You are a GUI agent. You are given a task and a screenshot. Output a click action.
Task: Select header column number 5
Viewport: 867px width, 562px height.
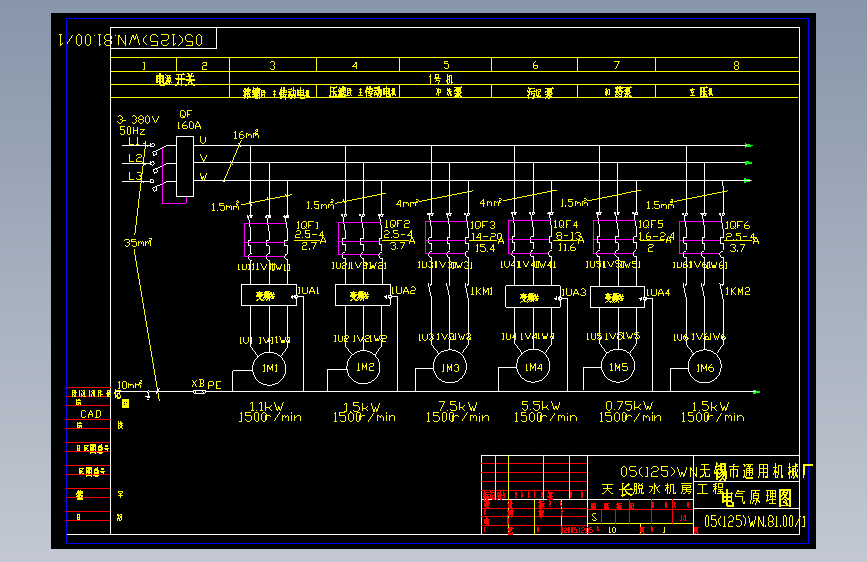click(x=446, y=65)
